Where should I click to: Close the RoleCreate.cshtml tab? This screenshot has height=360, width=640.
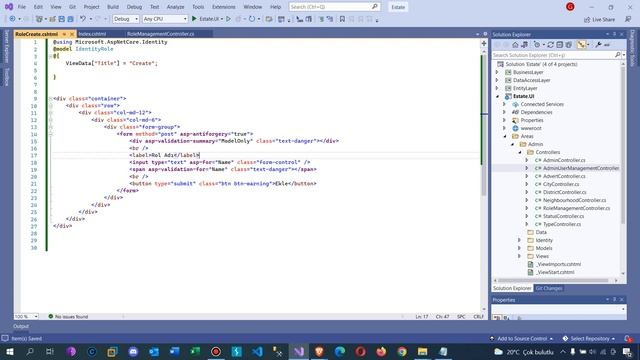coord(72,34)
